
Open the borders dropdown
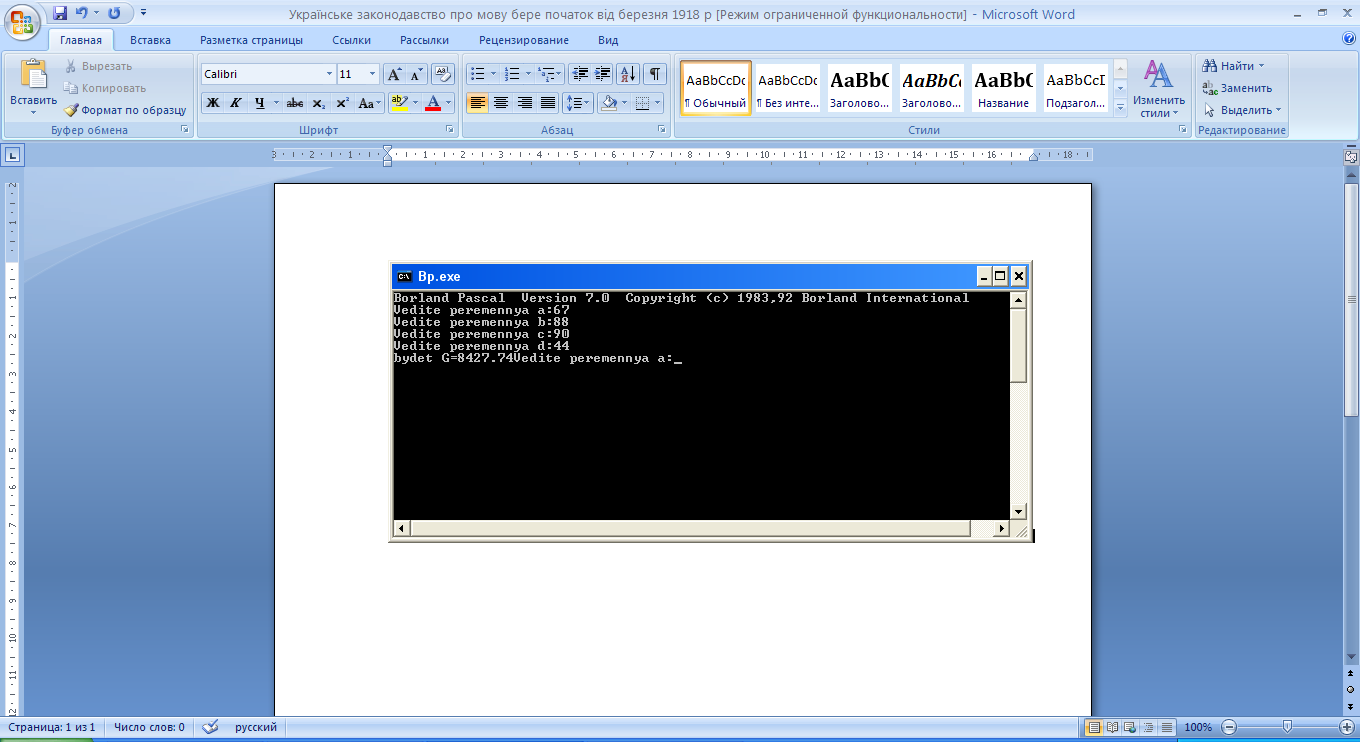tap(656, 103)
